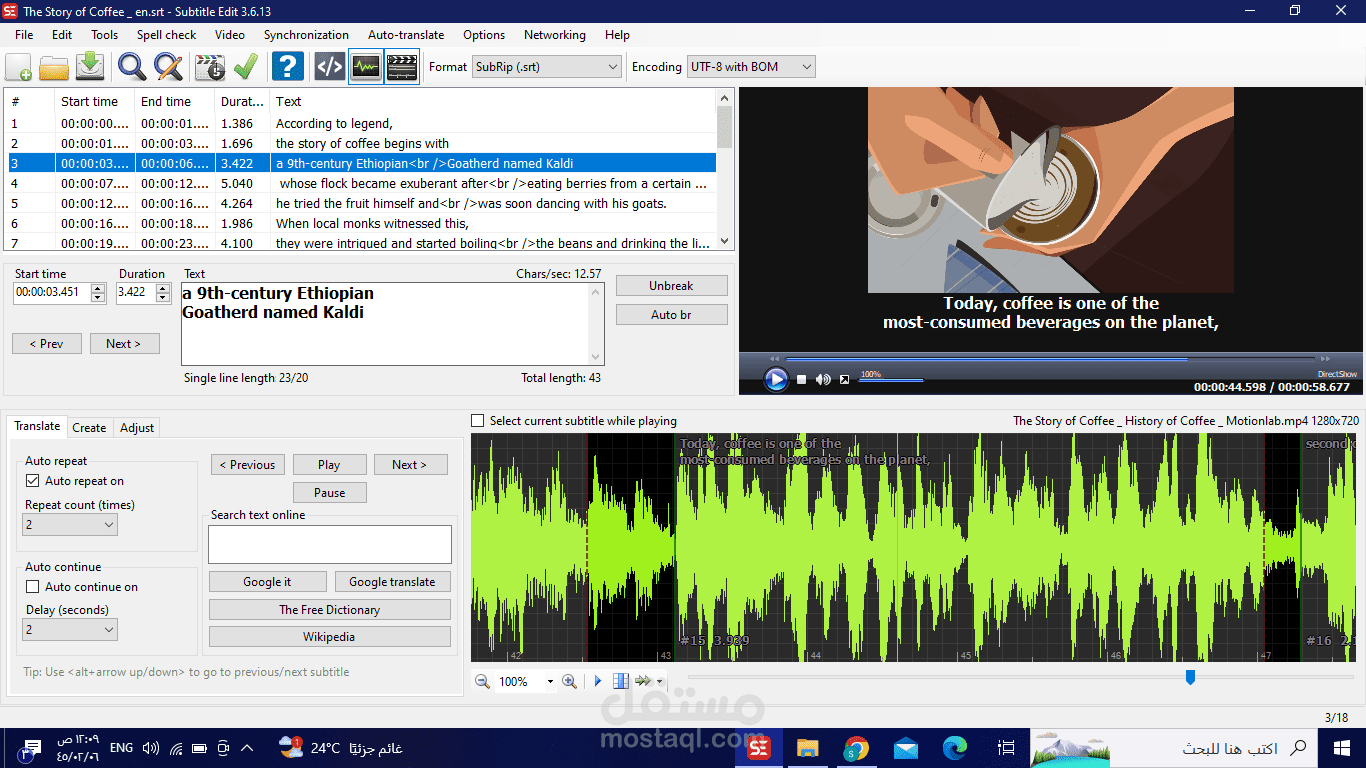Switch to the Adjust tab
The height and width of the screenshot is (768, 1366).
137,428
